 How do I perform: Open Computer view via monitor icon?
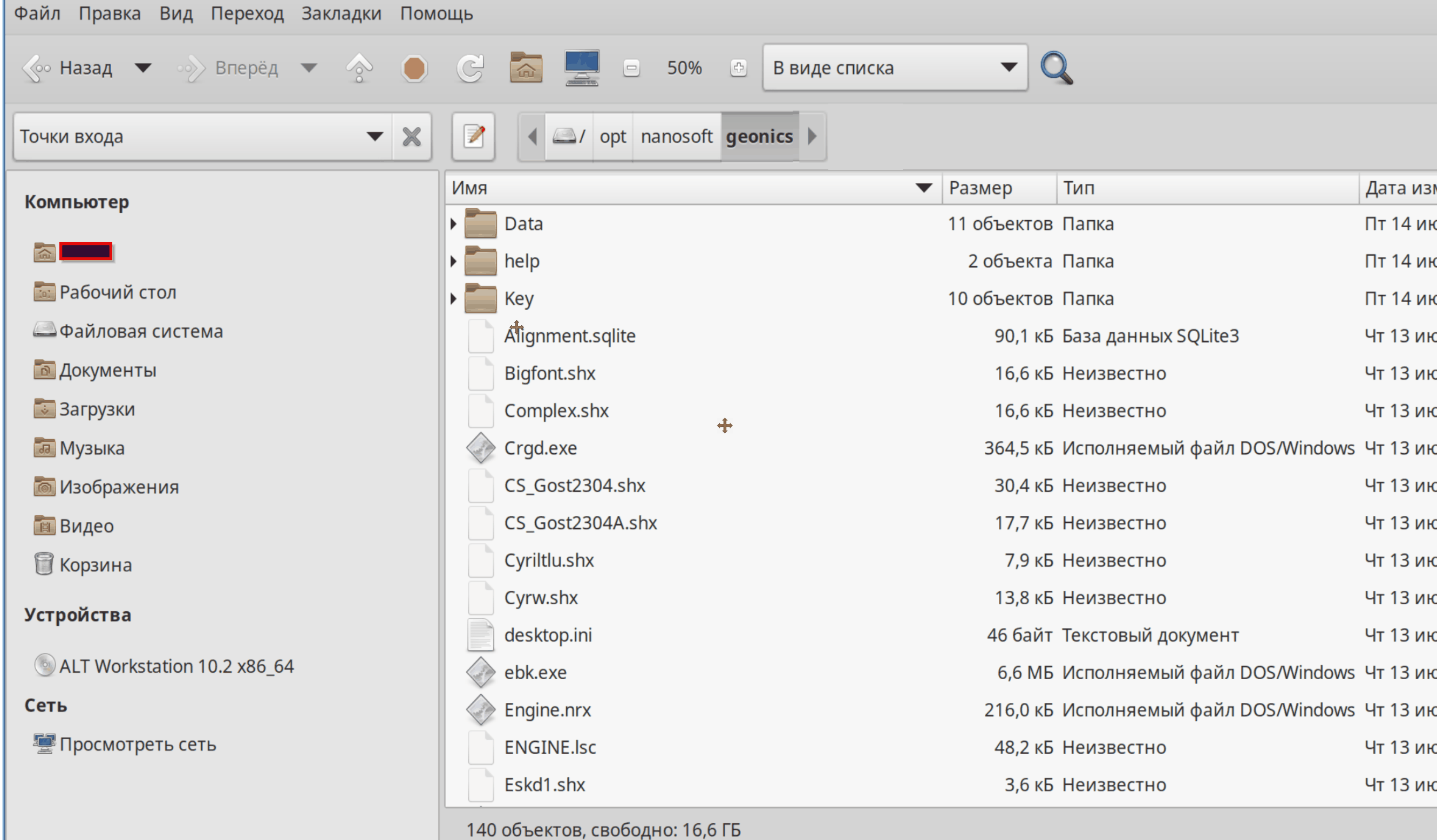pos(581,68)
